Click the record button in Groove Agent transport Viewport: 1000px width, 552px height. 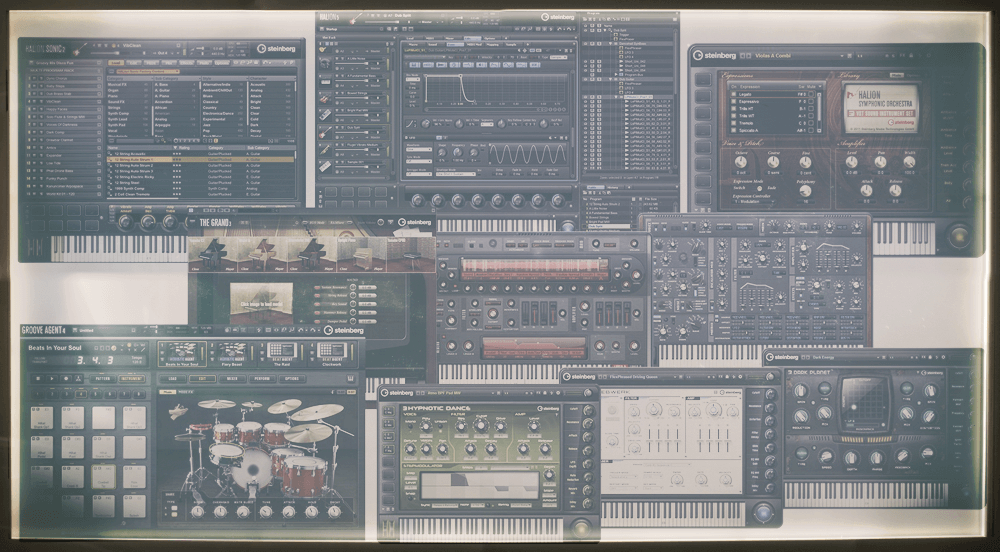pos(66,379)
